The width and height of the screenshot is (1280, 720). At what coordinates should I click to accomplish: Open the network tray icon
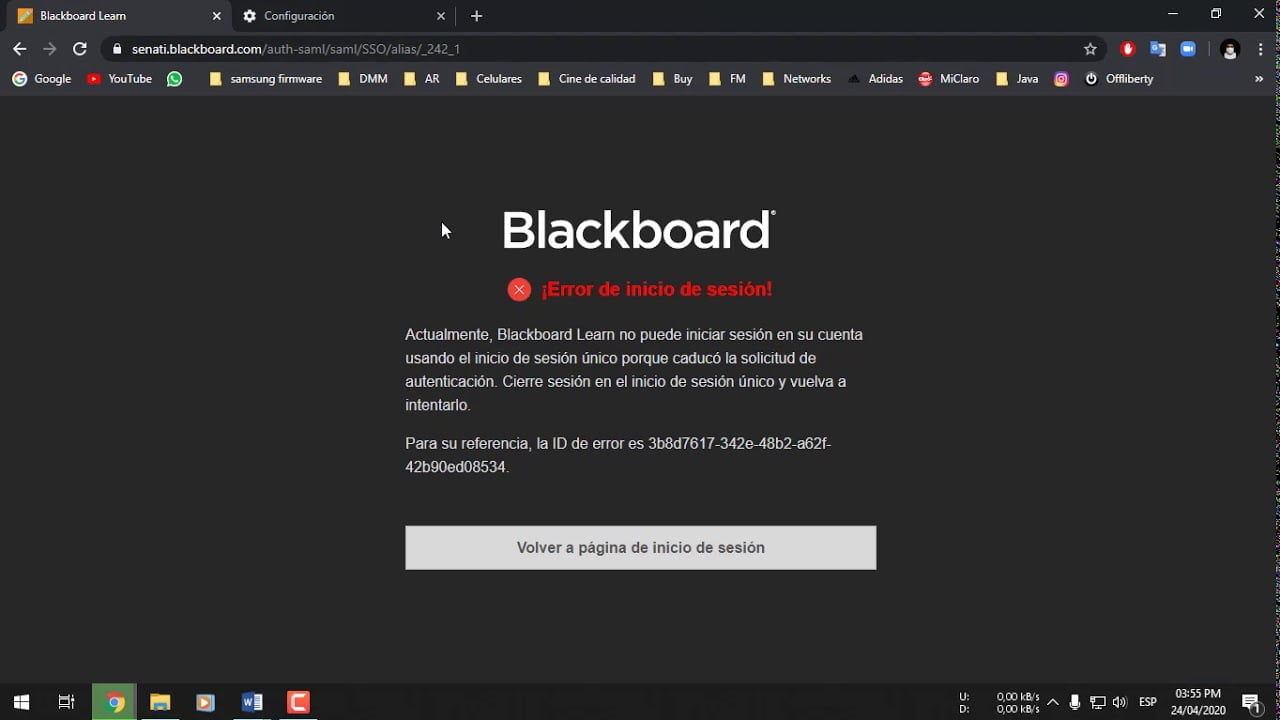pyautogui.click(x=1098, y=702)
